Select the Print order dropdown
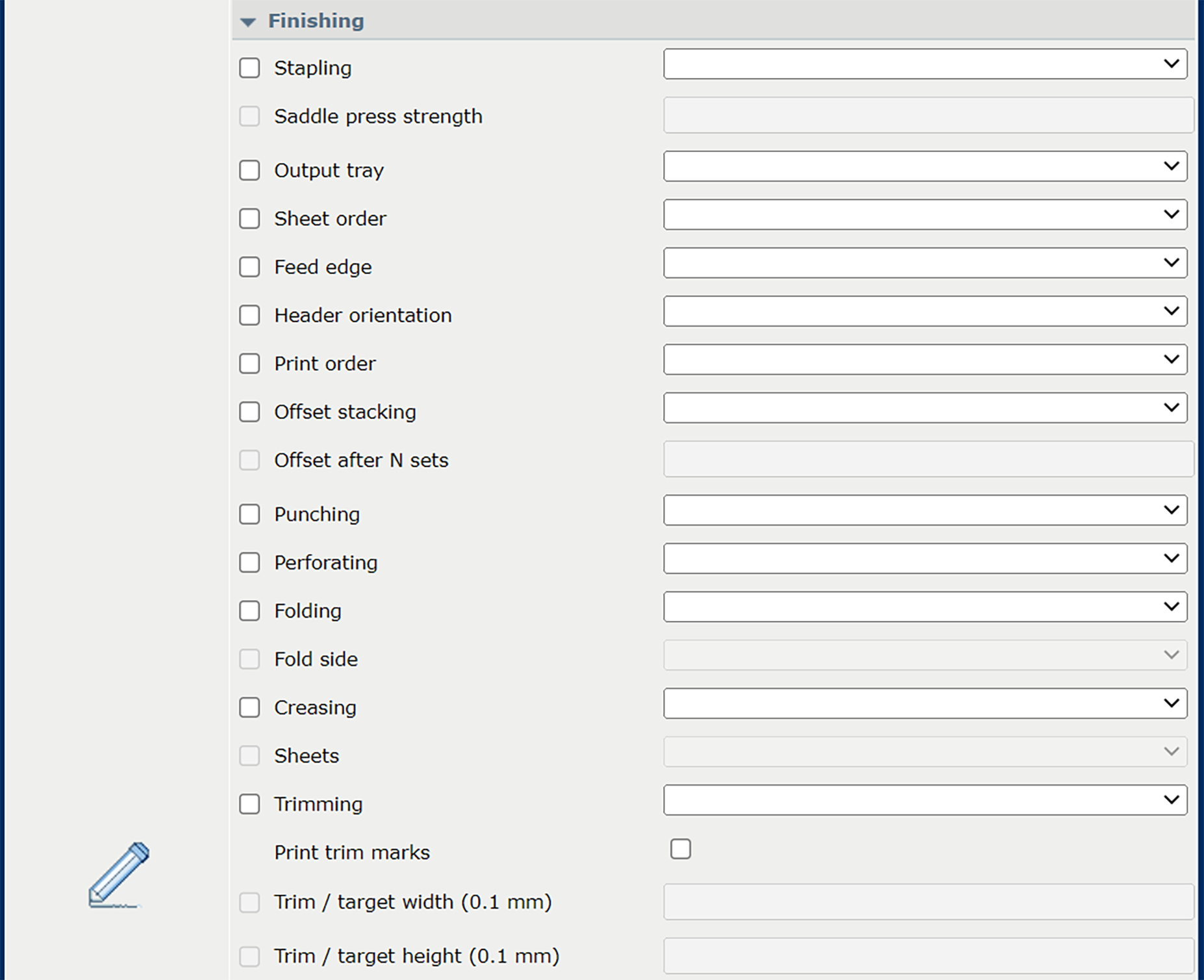The image size is (1204, 980). click(925, 360)
